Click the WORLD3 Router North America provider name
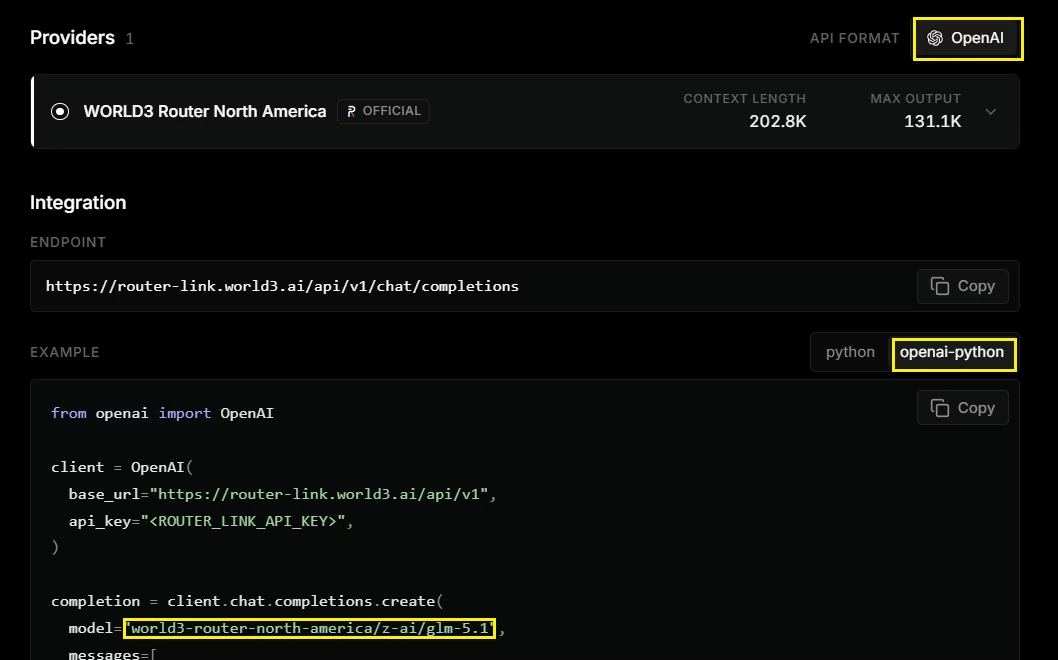1058x660 pixels. coord(205,111)
